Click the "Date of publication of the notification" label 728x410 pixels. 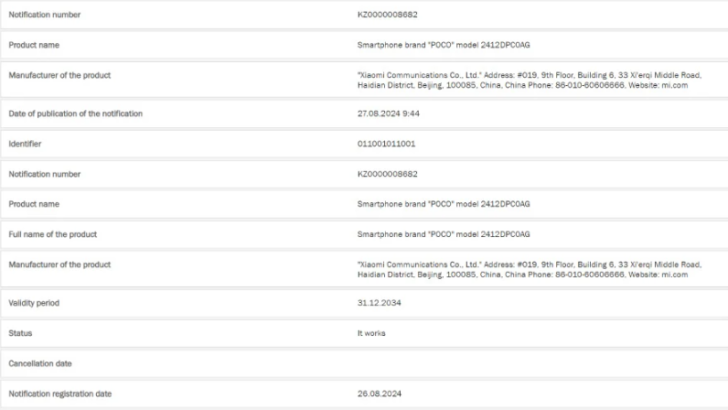tap(75, 114)
